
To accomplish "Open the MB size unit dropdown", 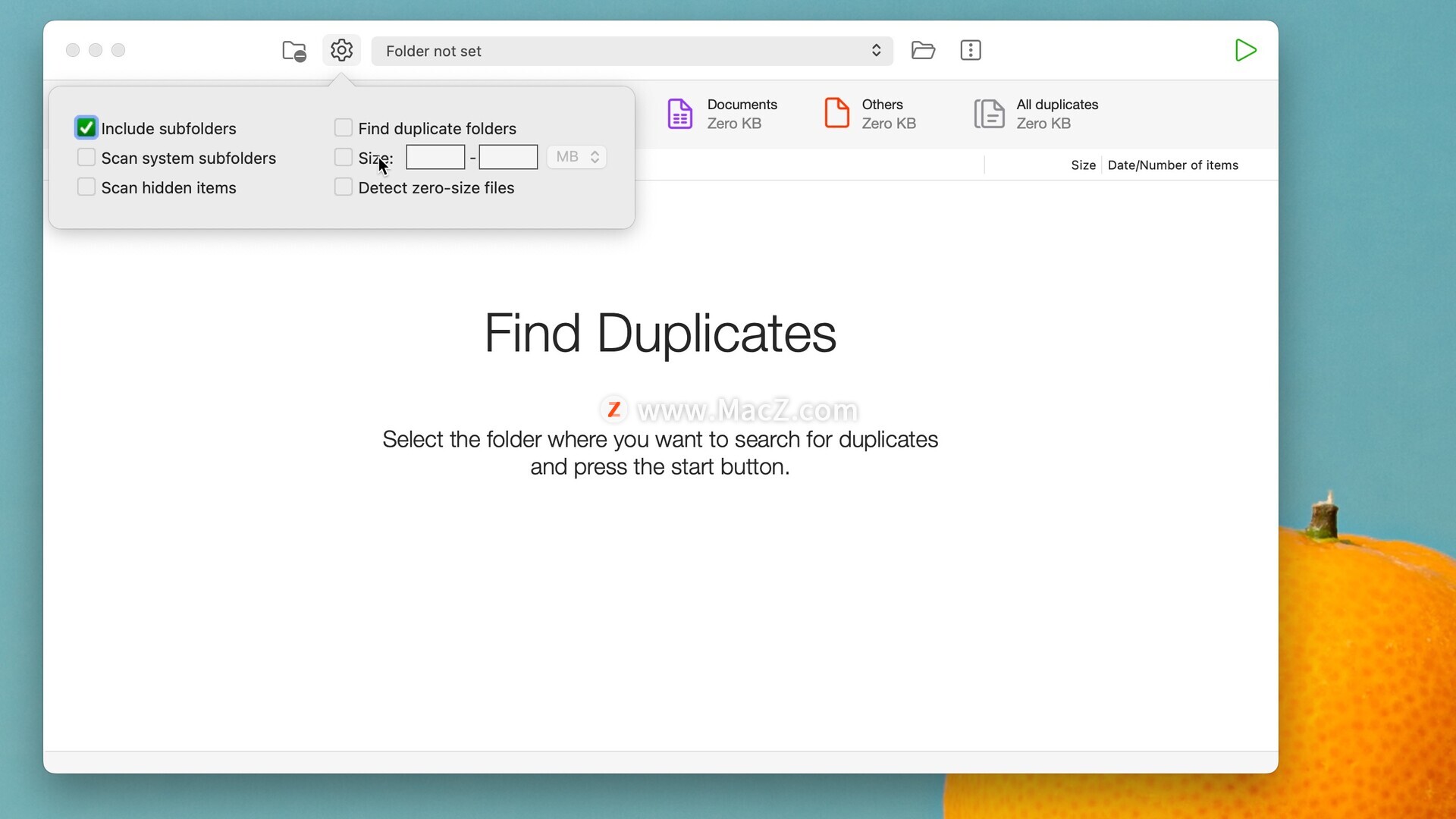I will pyautogui.click(x=576, y=157).
